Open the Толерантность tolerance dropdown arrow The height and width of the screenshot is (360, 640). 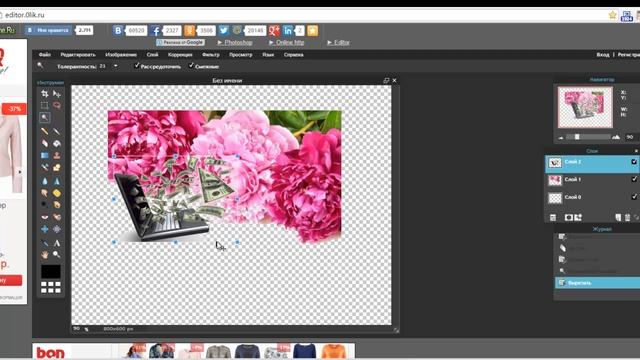[116, 66]
